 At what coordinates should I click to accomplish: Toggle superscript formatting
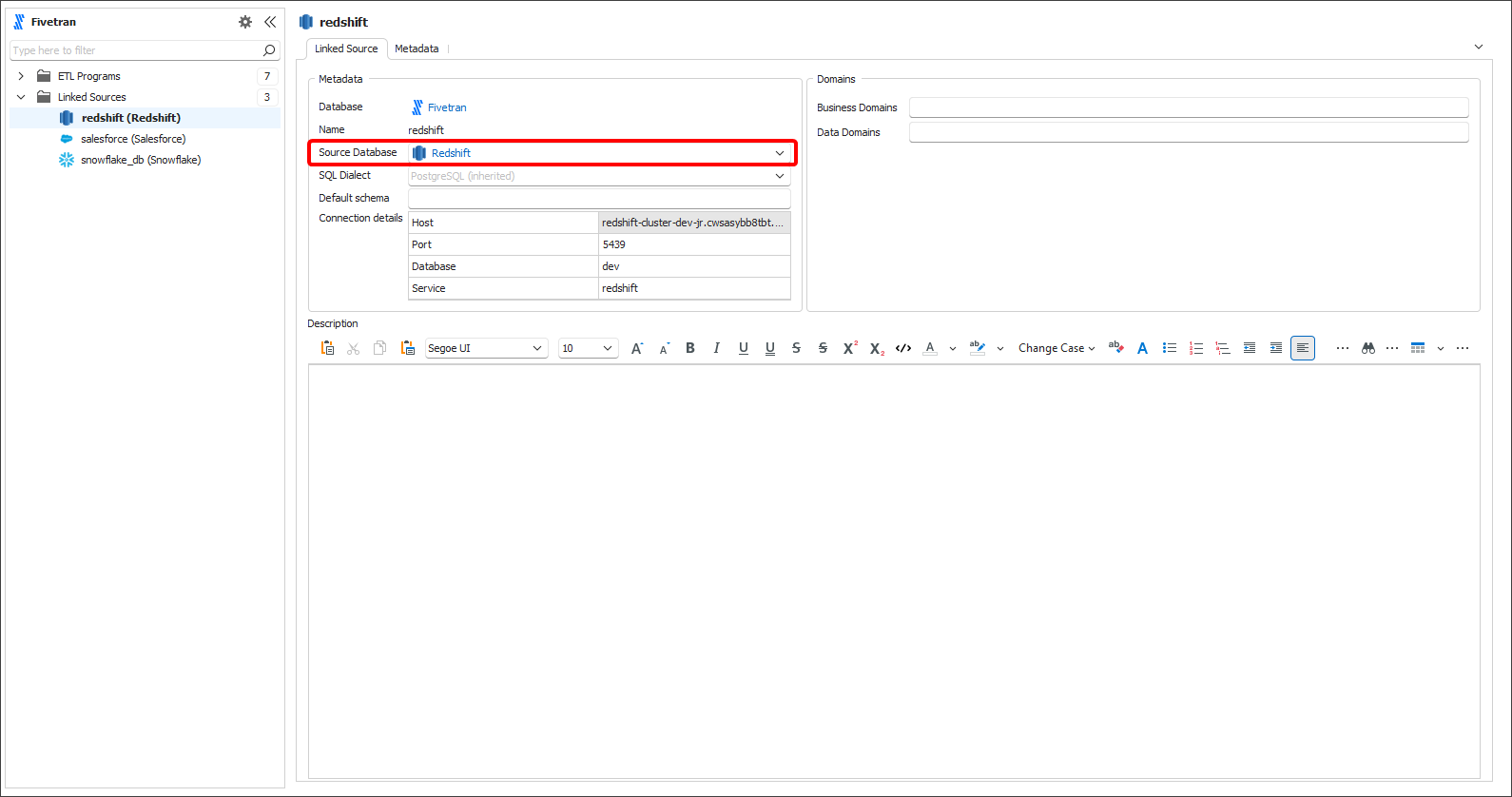(850, 348)
